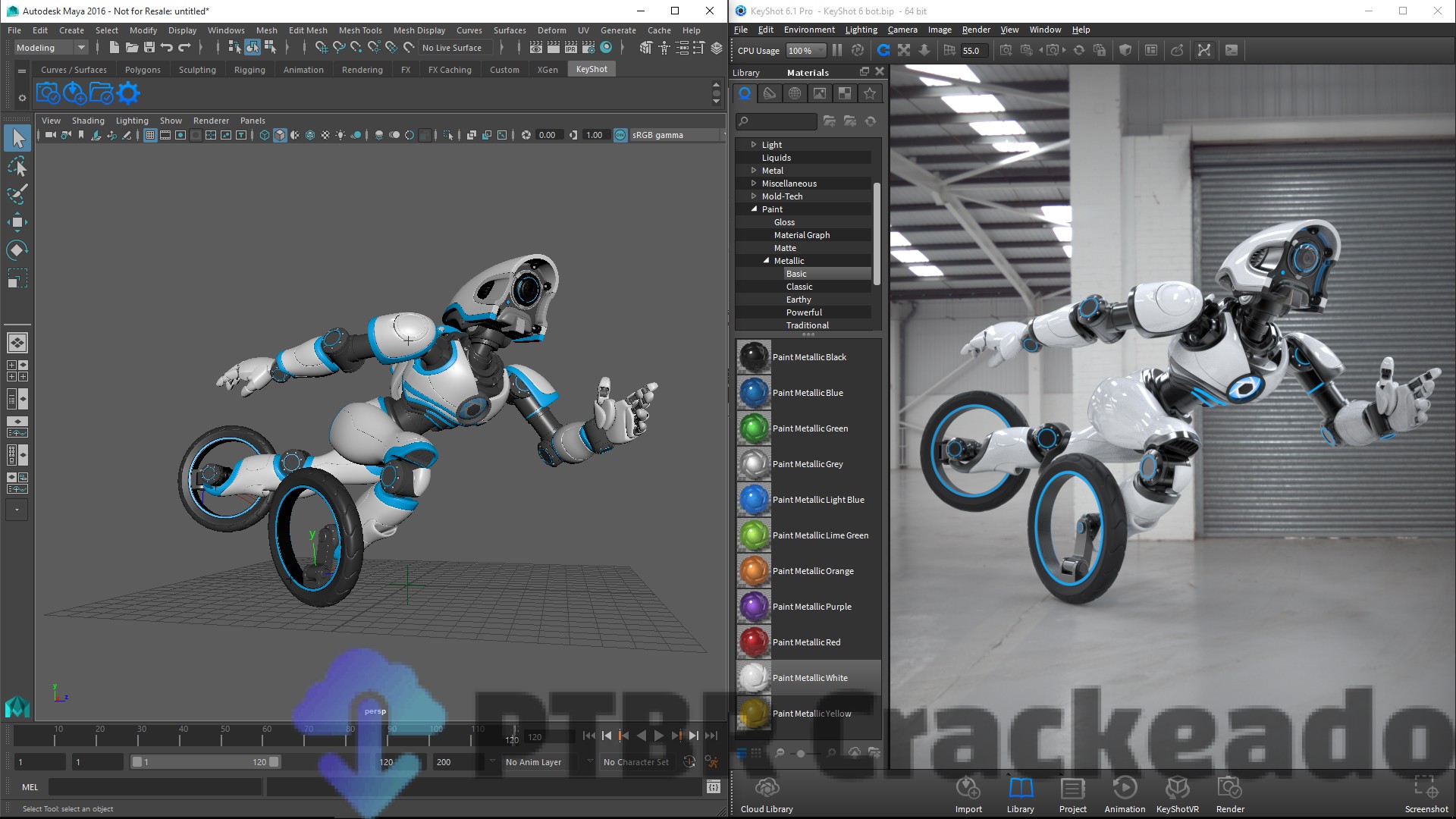The width and height of the screenshot is (1456, 819).
Task: Expand Miscellaneous folder in material tree
Action: pyautogui.click(x=753, y=183)
